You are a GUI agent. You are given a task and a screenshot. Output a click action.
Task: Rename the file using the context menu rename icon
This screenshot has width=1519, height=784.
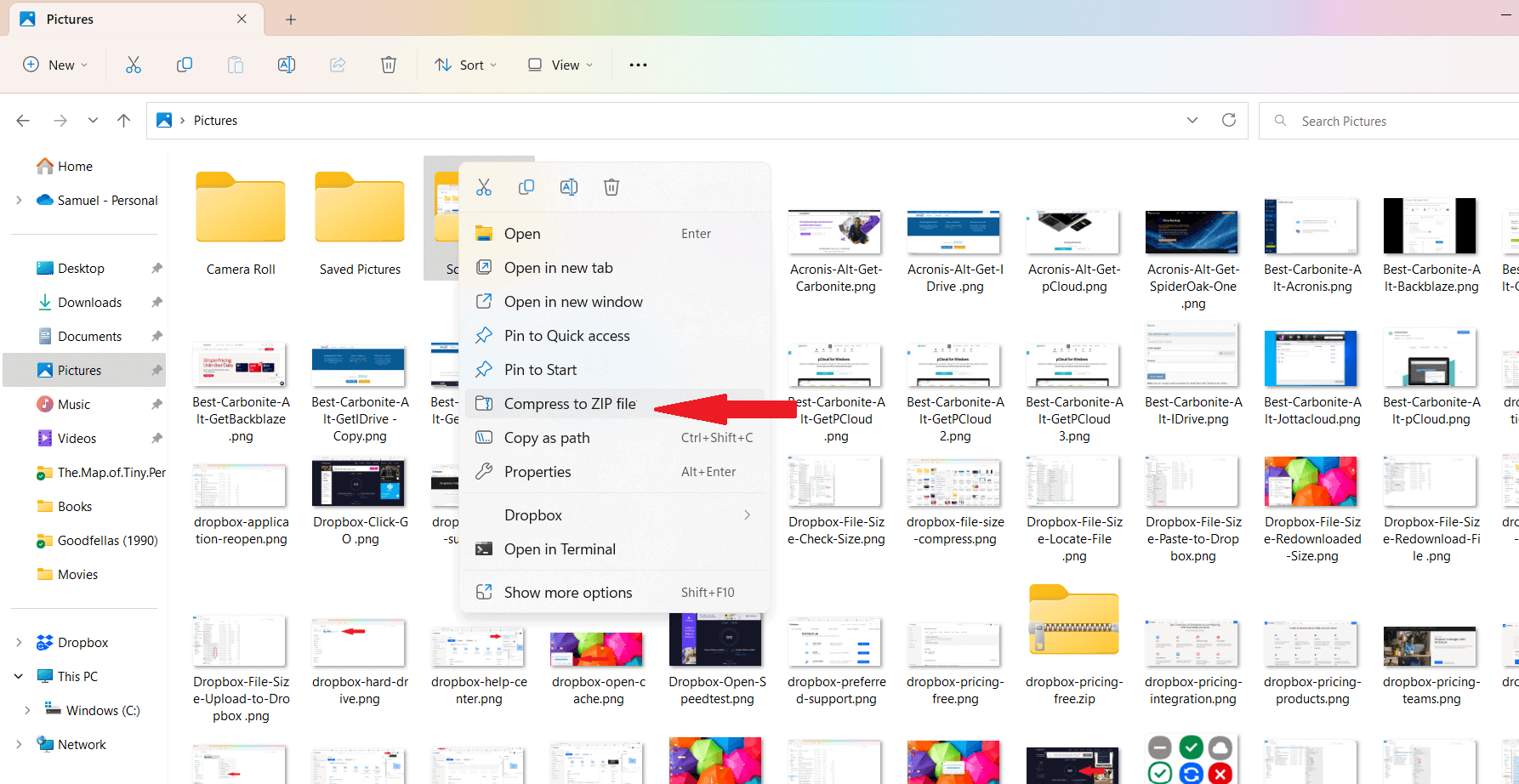tap(569, 186)
